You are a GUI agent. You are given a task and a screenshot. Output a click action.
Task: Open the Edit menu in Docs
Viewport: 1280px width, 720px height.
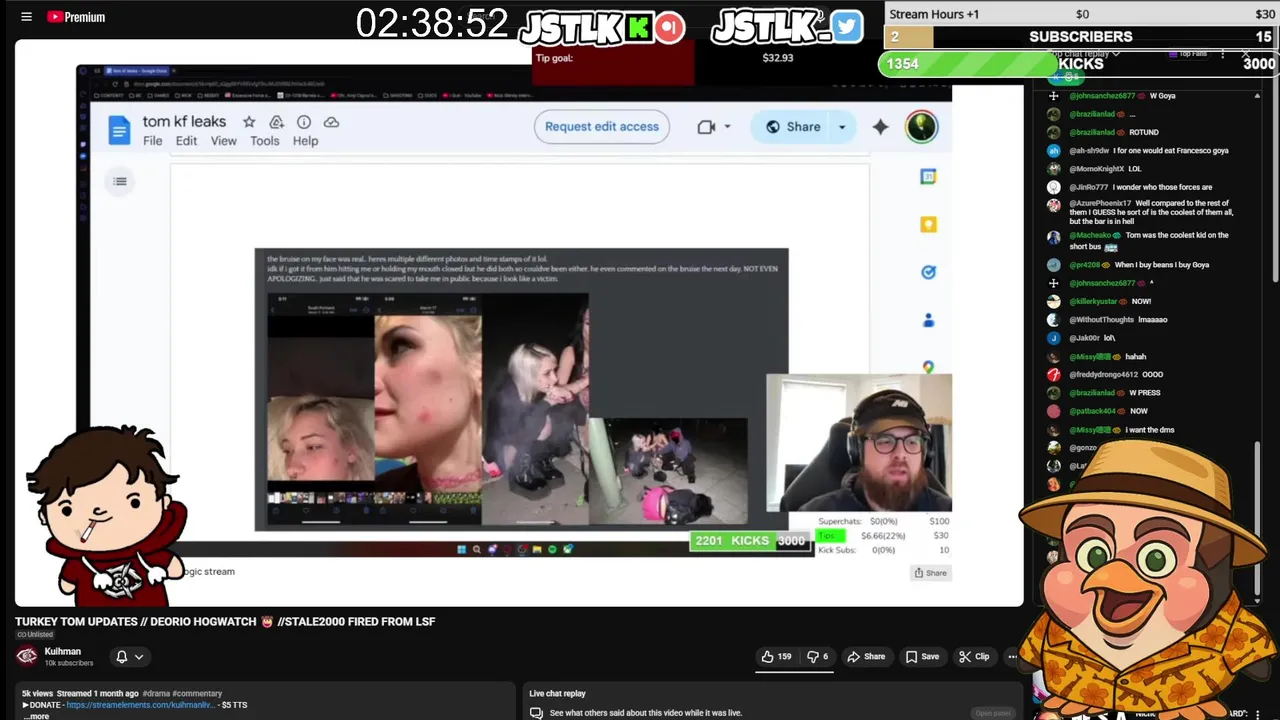tap(187, 141)
